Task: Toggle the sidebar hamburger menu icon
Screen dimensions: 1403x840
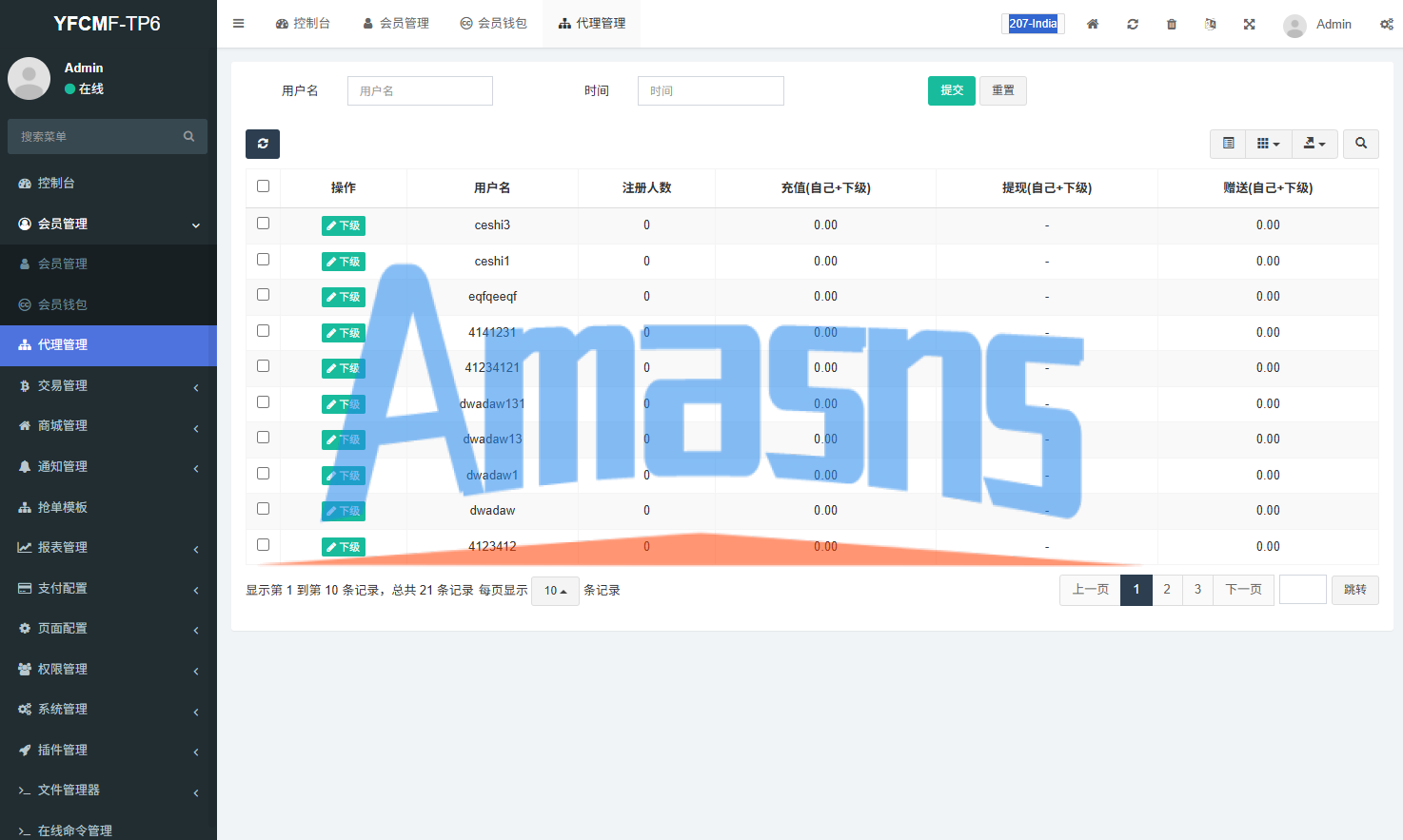Action: point(239,24)
